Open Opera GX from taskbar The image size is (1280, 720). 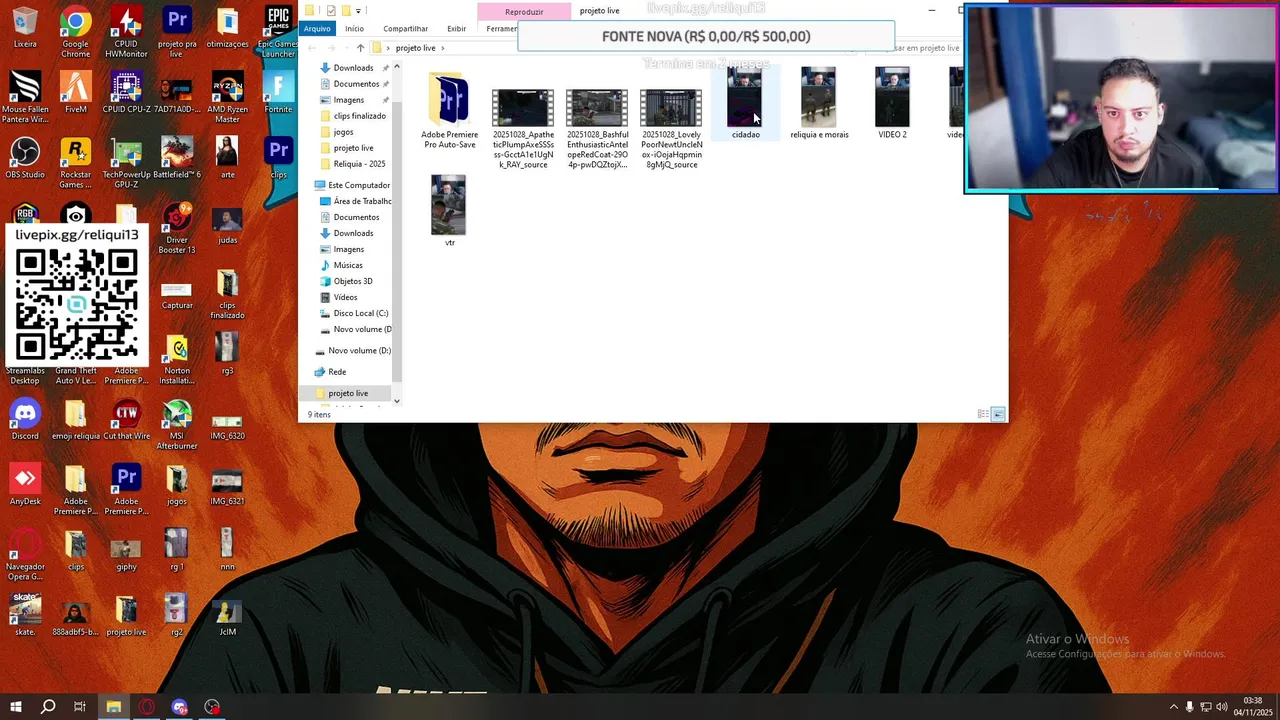click(147, 707)
